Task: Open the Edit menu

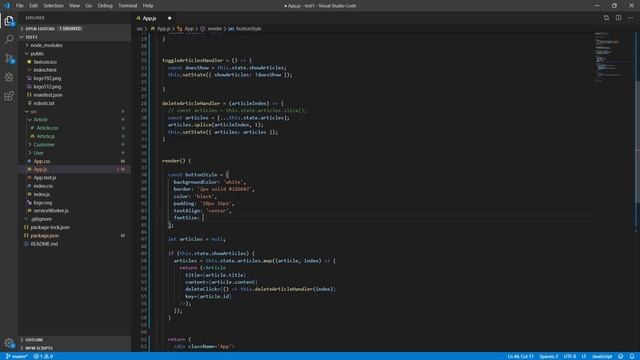Action: pos(33,6)
